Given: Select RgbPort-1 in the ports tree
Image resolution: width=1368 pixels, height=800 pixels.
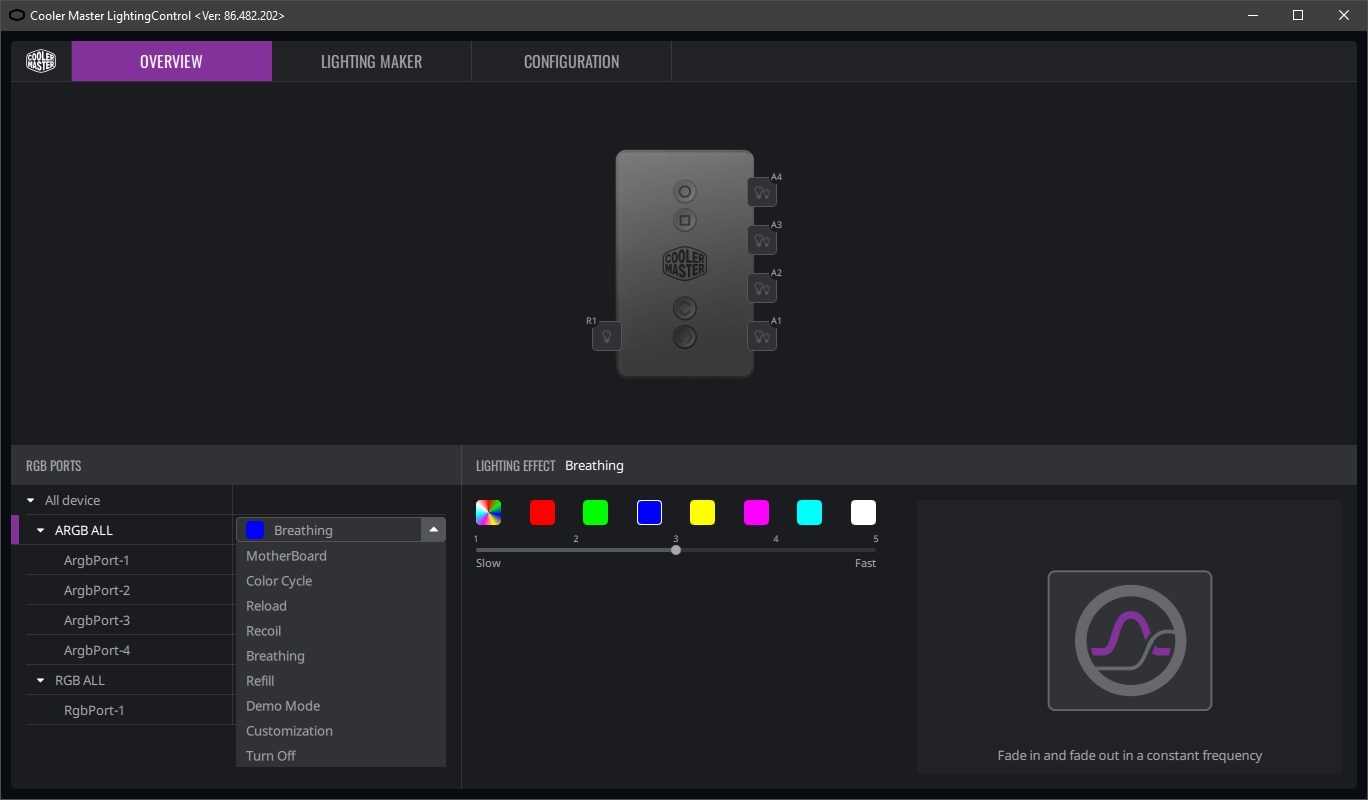Looking at the screenshot, I should click(94, 710).
